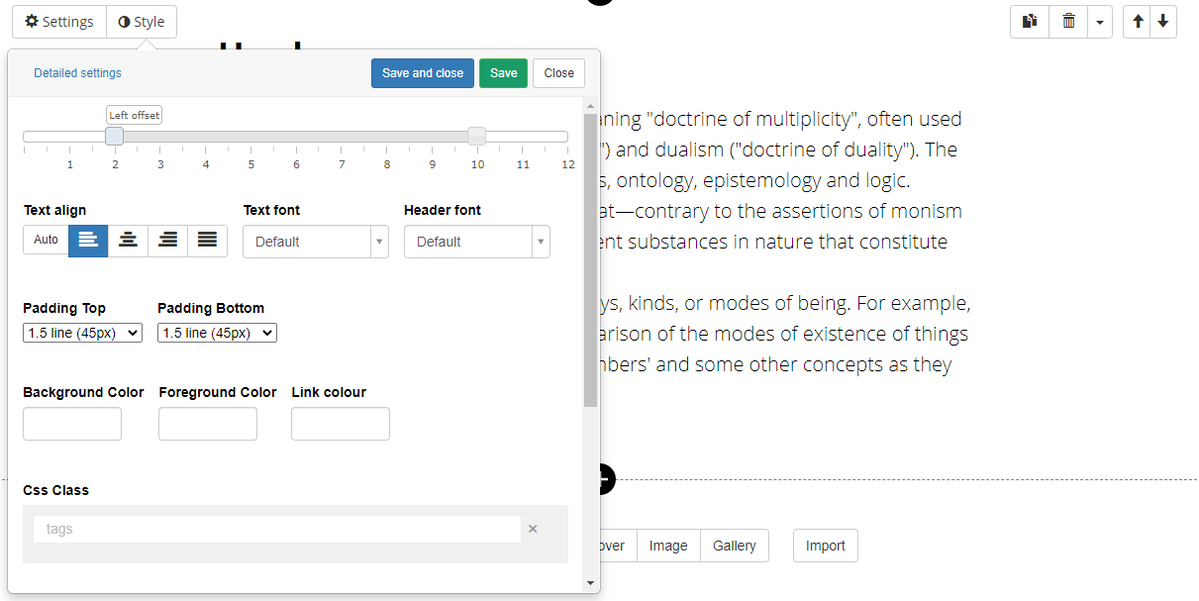The image size is (1199, 601).
Task: Click the Close button in style panel
Action: coord(559,73)
